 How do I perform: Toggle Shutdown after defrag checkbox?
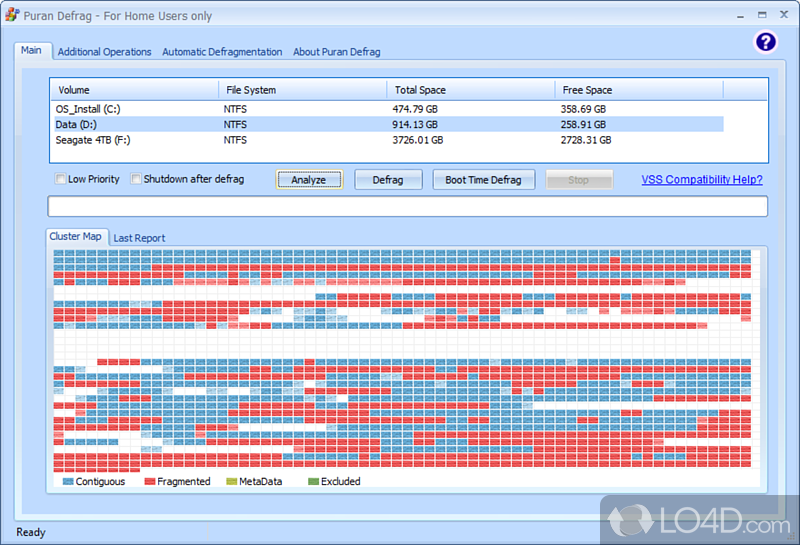coord(137,180)
